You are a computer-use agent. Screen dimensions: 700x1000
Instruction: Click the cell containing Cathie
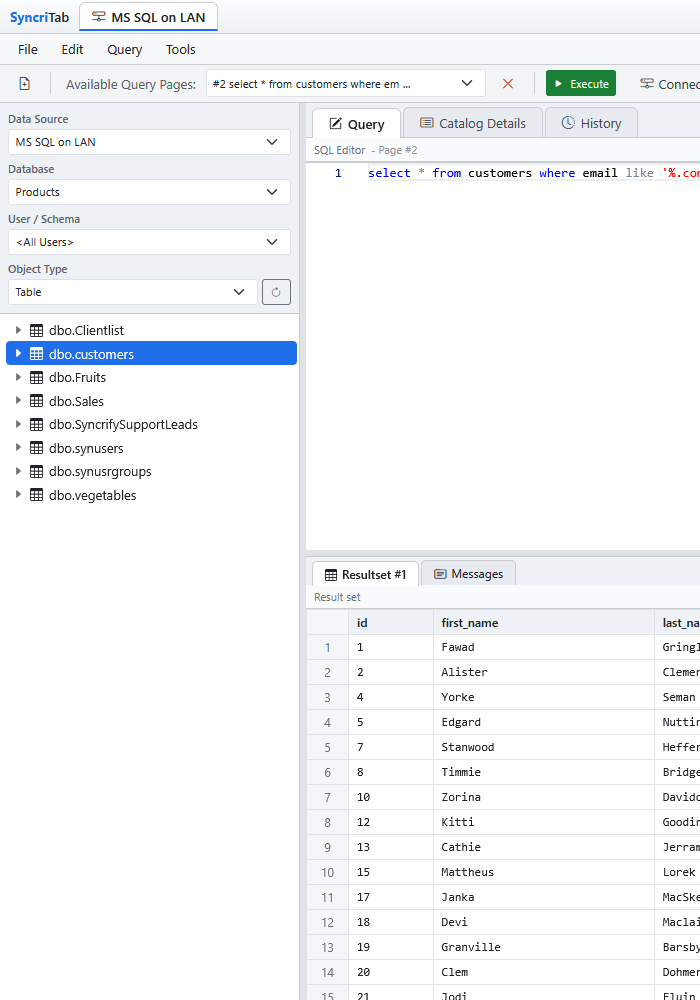[544, 847]
